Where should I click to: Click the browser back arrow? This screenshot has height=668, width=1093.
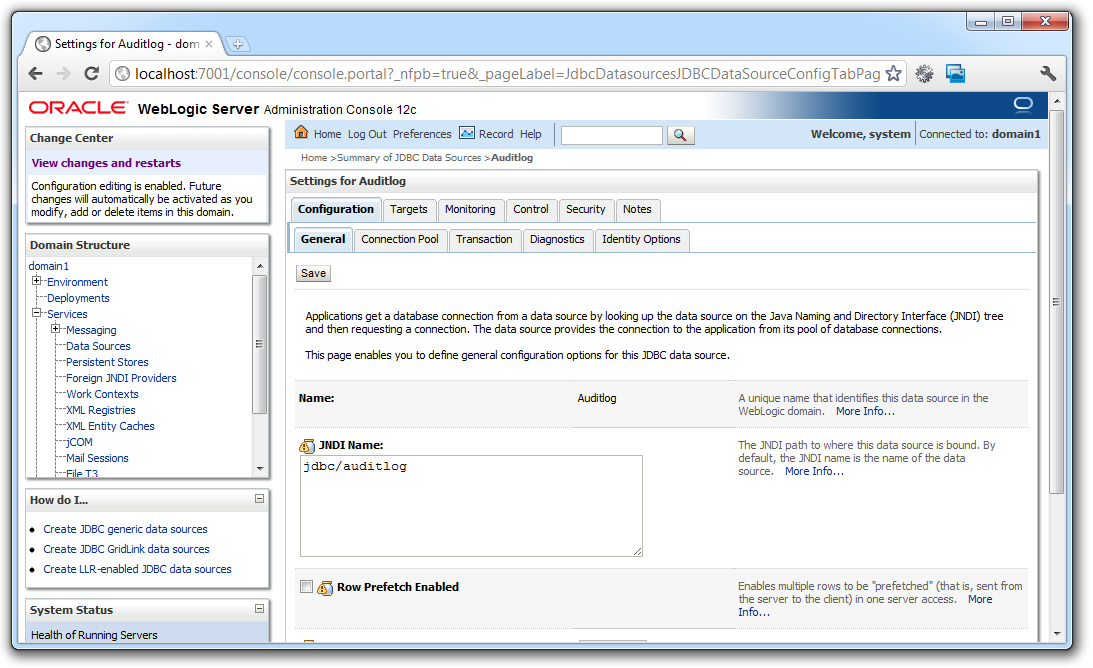click(35, 73)
